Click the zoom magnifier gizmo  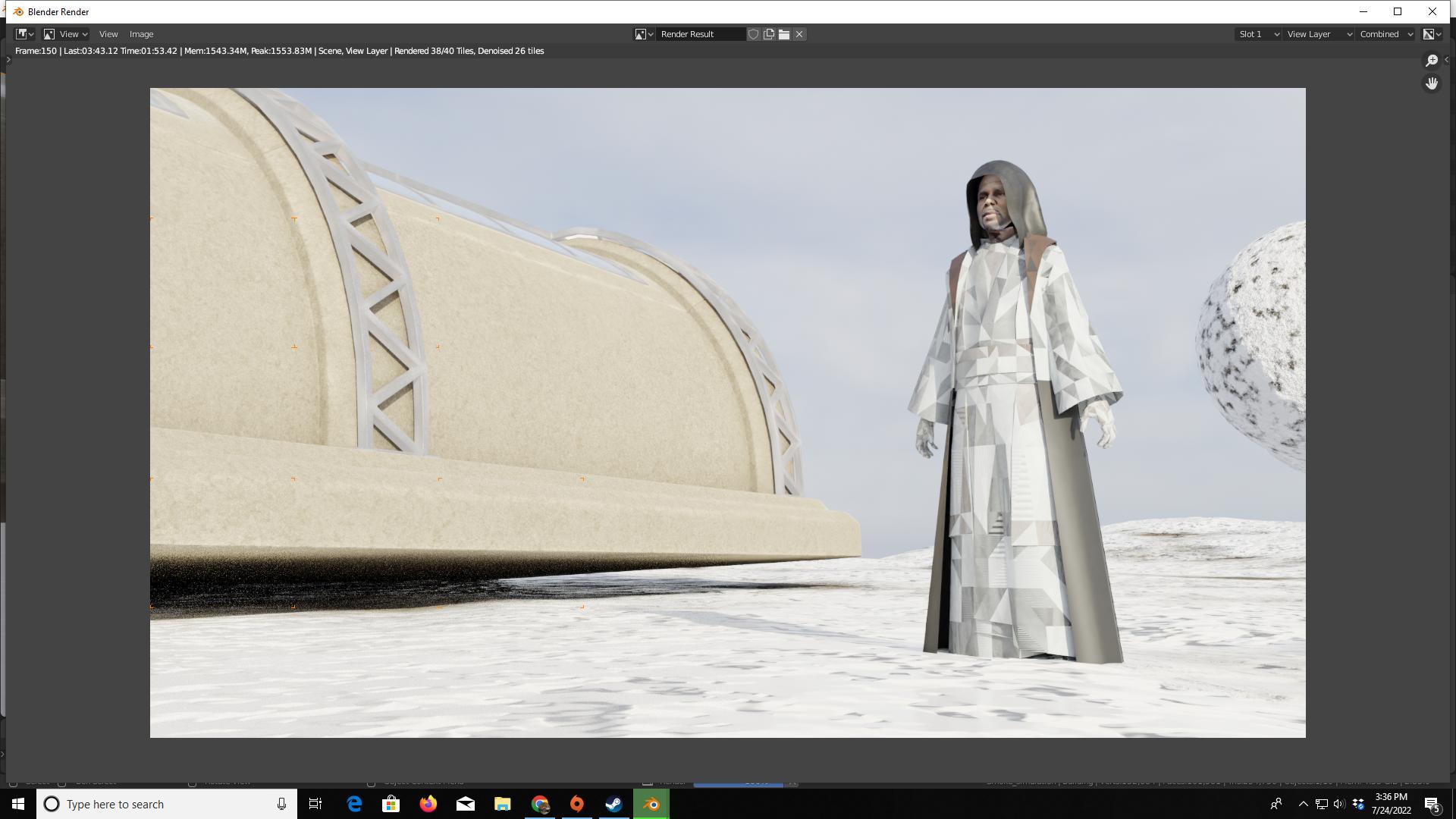pos(1432,61)
